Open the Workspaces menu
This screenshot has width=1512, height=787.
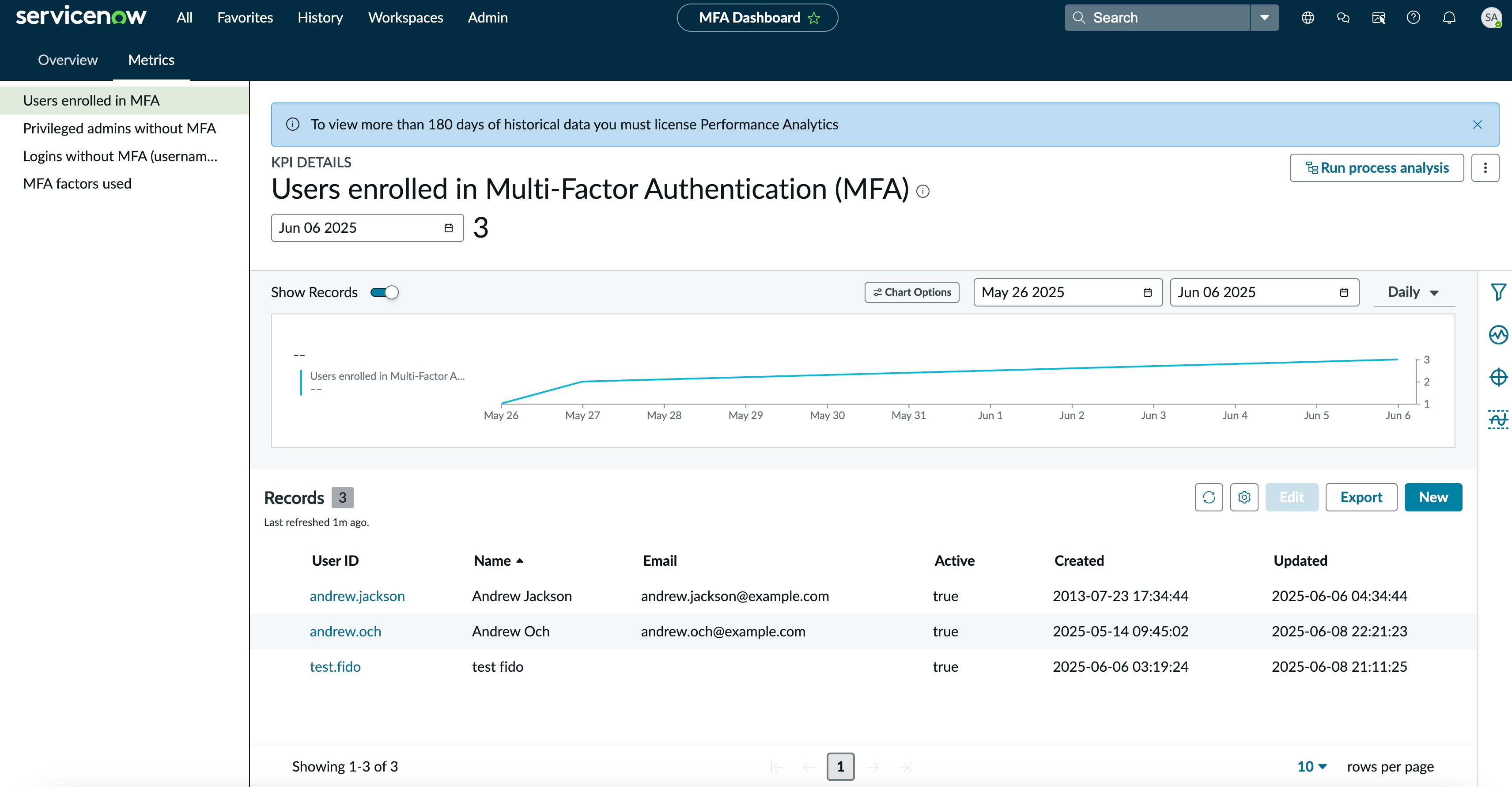tap(405, 18)
